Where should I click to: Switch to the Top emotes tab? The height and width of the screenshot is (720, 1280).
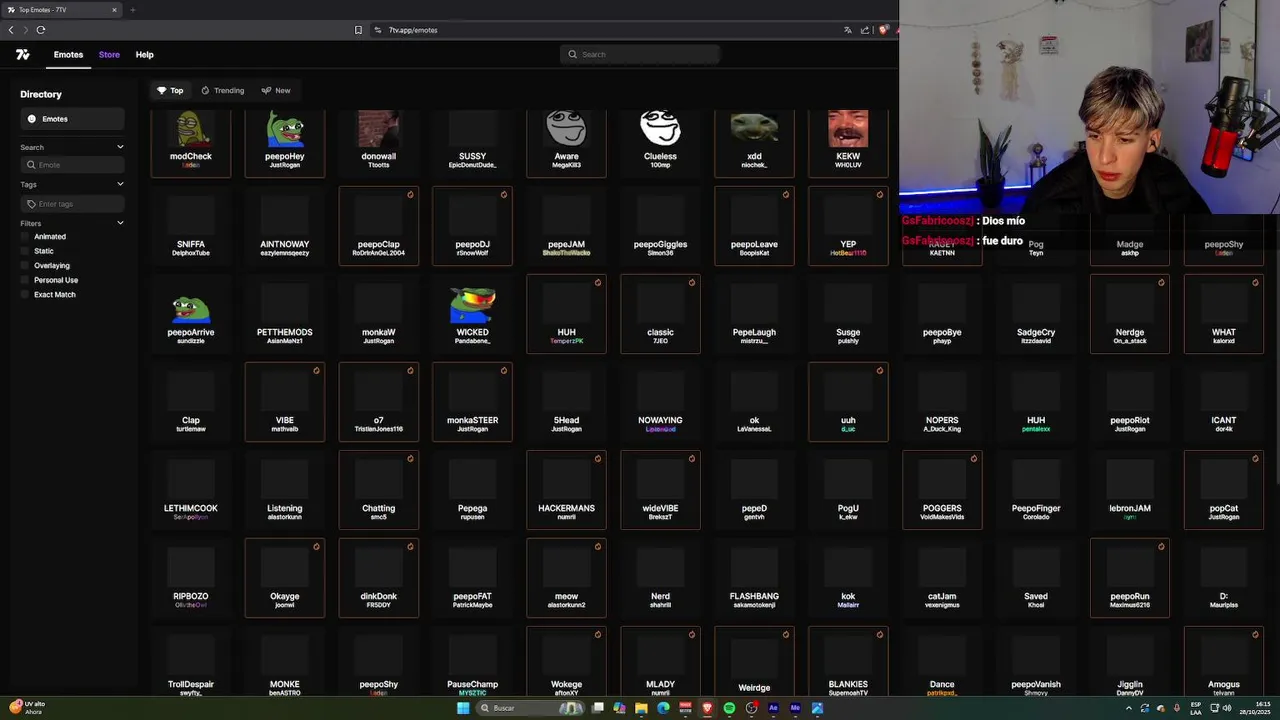[x=170, y=90]
